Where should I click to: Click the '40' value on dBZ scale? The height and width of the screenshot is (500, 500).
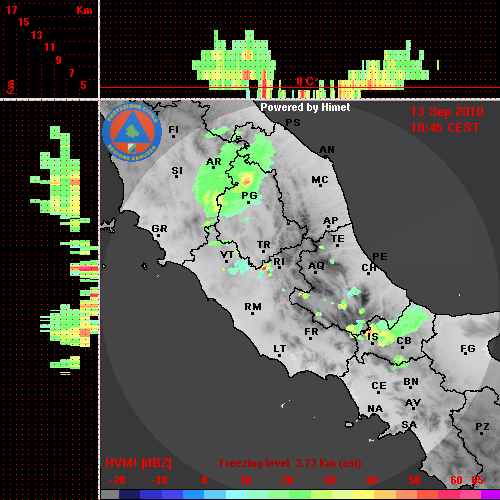(372, 480)
